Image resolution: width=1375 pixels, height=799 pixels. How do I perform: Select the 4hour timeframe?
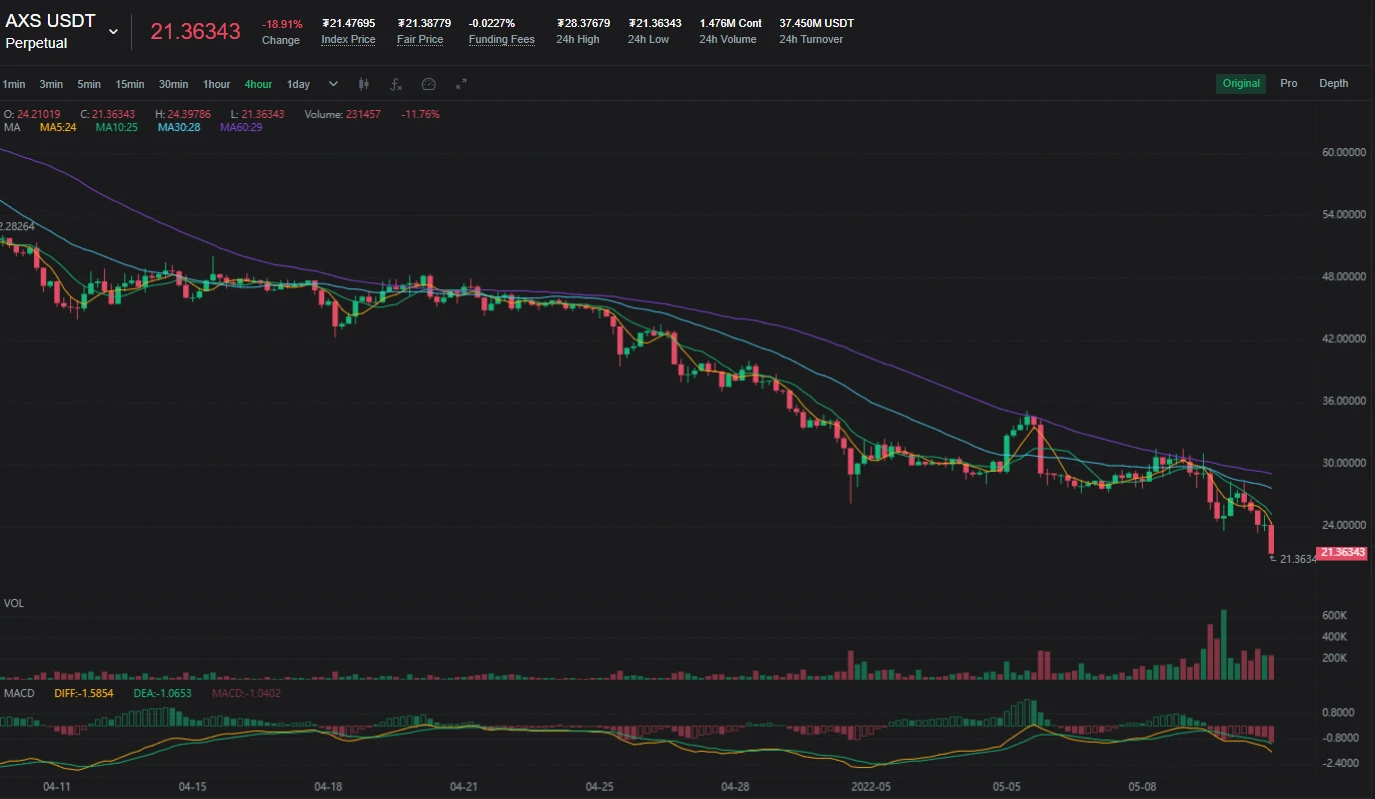(x=258, y=84)
